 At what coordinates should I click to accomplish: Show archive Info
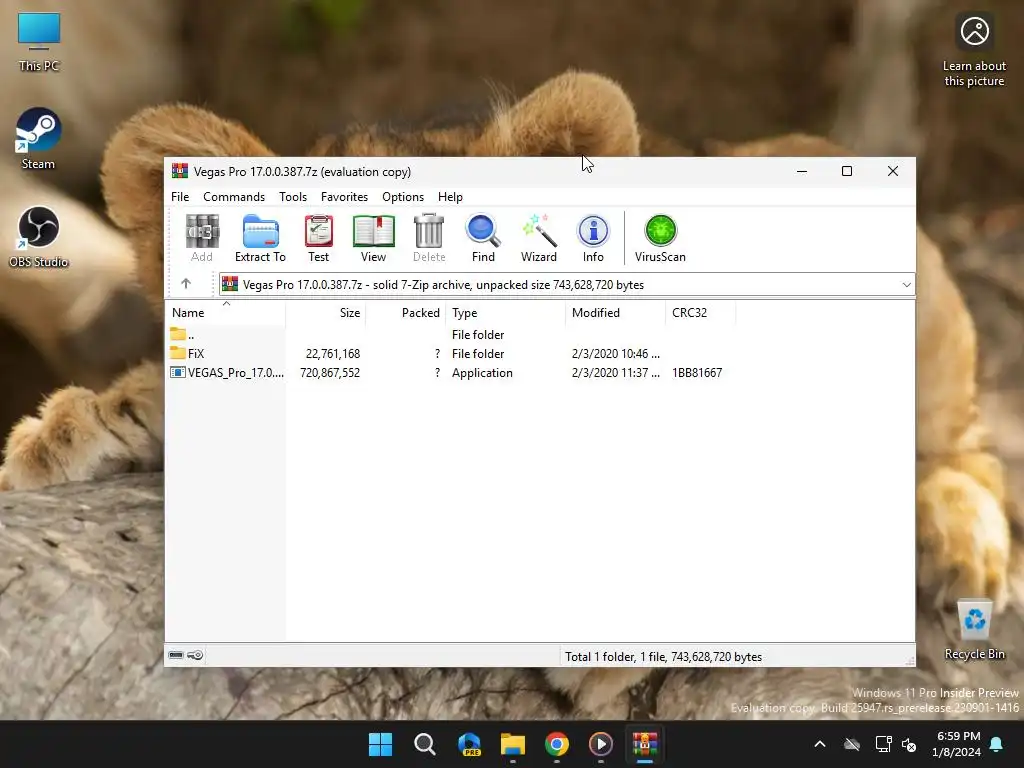pyautogui.click(x=593, y=238)
